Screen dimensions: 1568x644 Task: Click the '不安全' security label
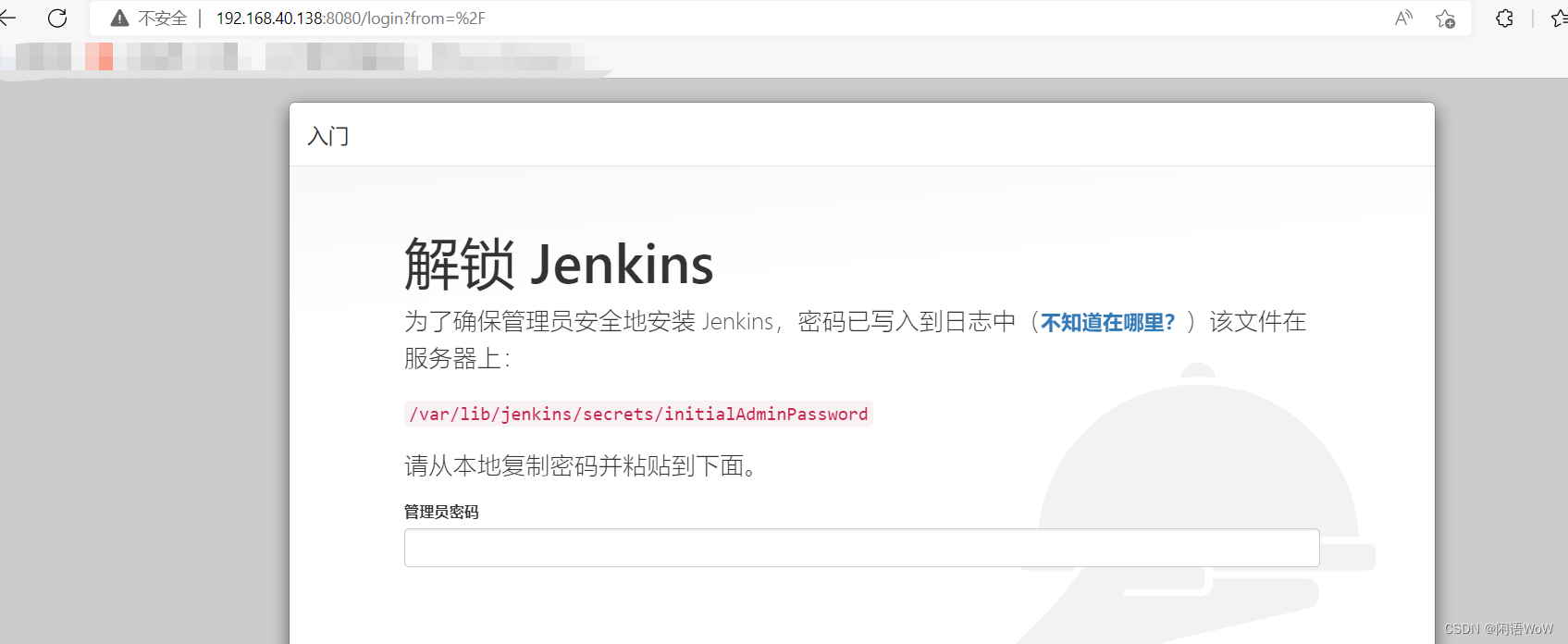point(163,19)
